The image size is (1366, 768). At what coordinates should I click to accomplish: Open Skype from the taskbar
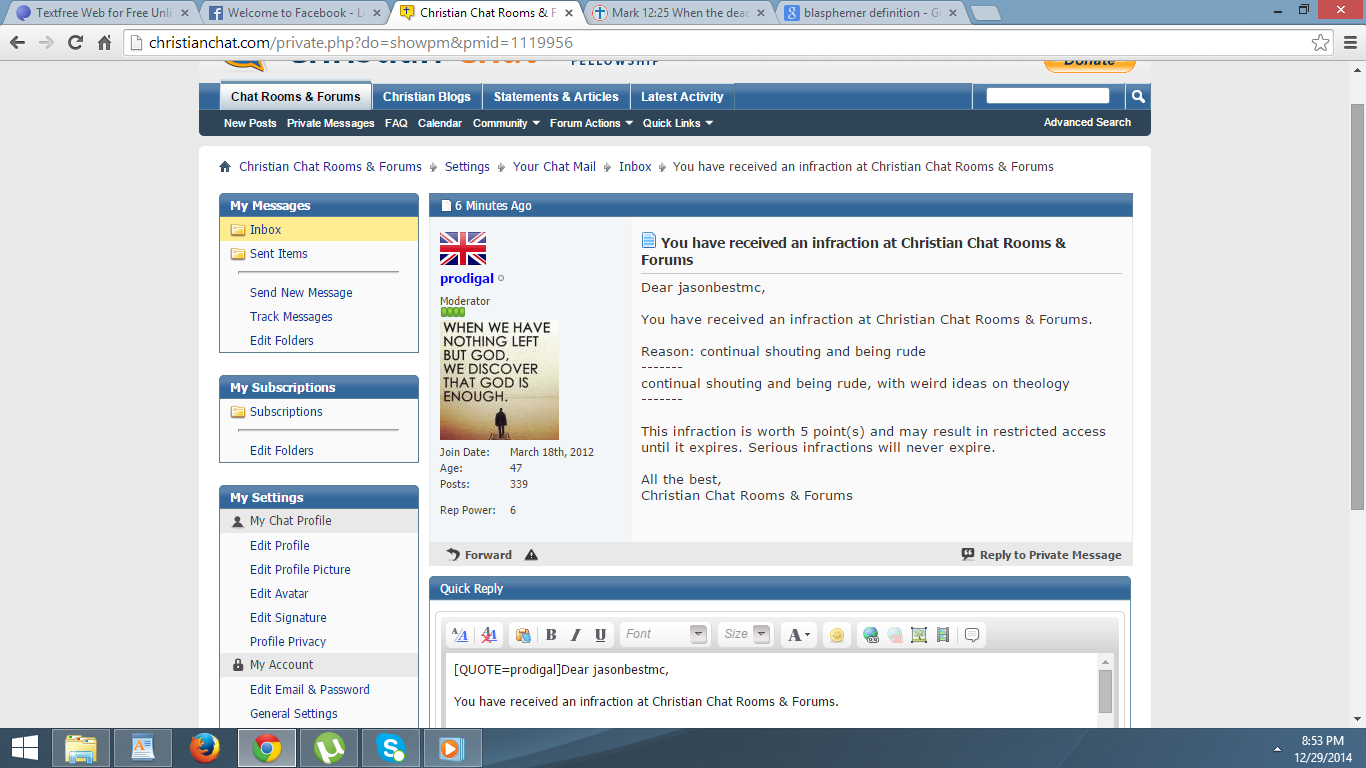pos(391,748)
